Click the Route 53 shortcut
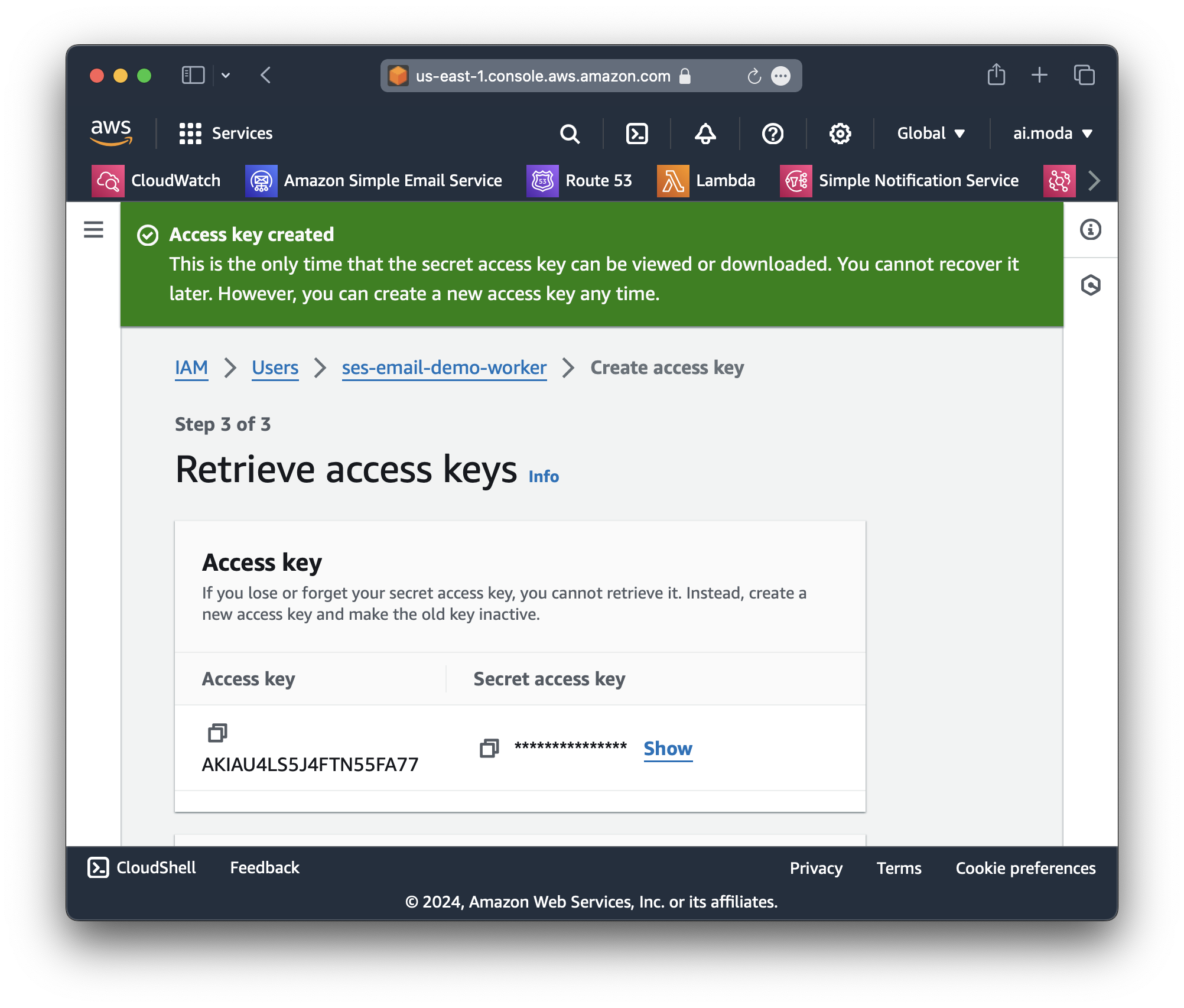This screenshot has width=1184, height=1008. pyautogui.click(x=579, y=181)
